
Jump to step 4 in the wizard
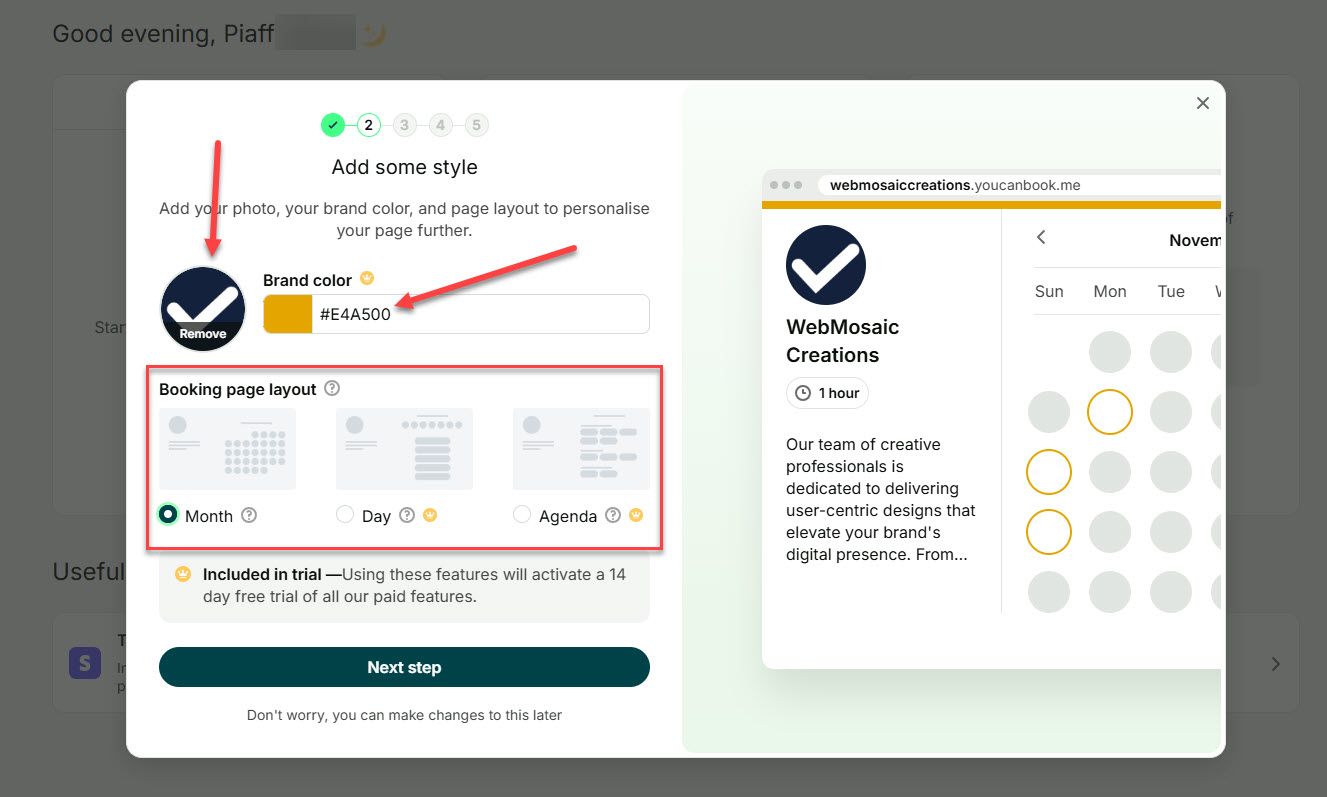(440, 124)
